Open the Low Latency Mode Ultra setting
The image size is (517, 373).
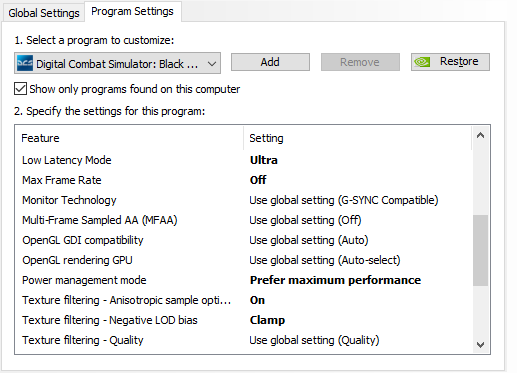coord(264,160)
